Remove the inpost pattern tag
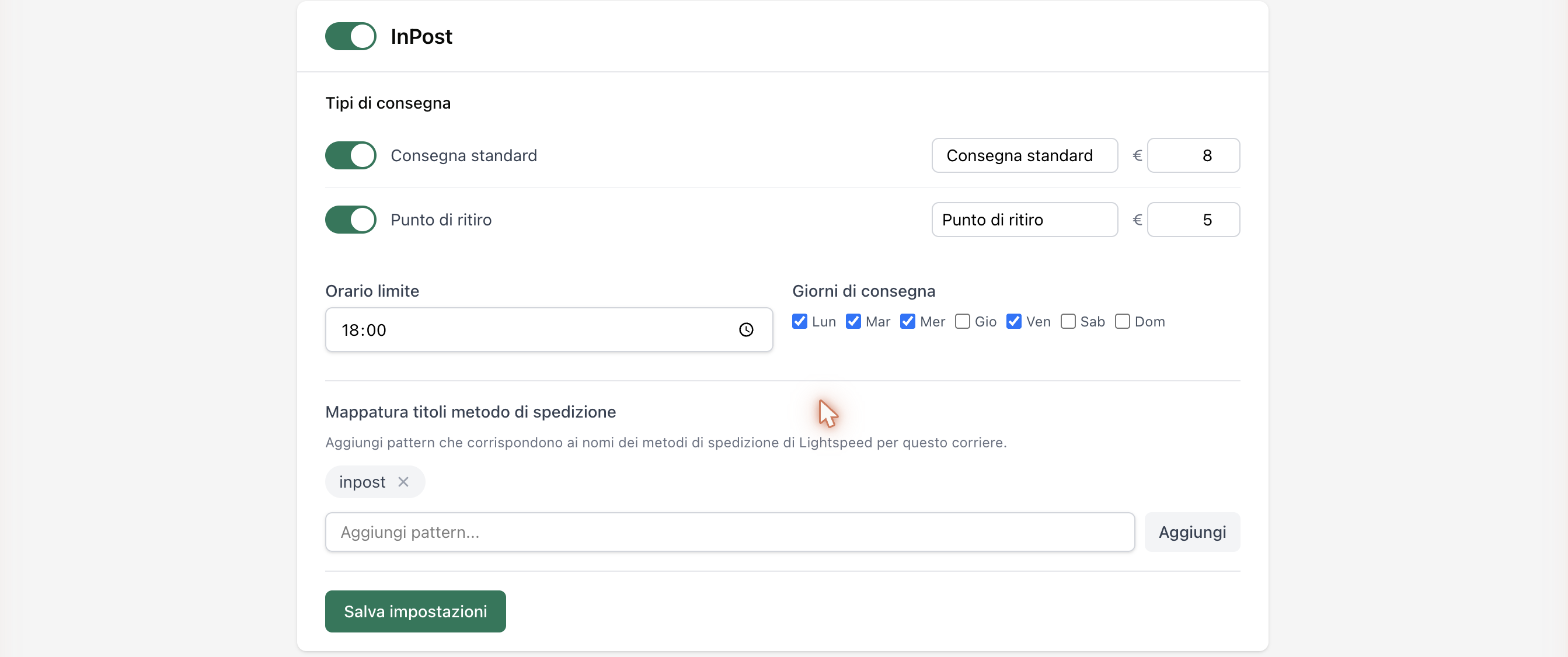Viewport: 1568px width, 657px height. (403, 482)
